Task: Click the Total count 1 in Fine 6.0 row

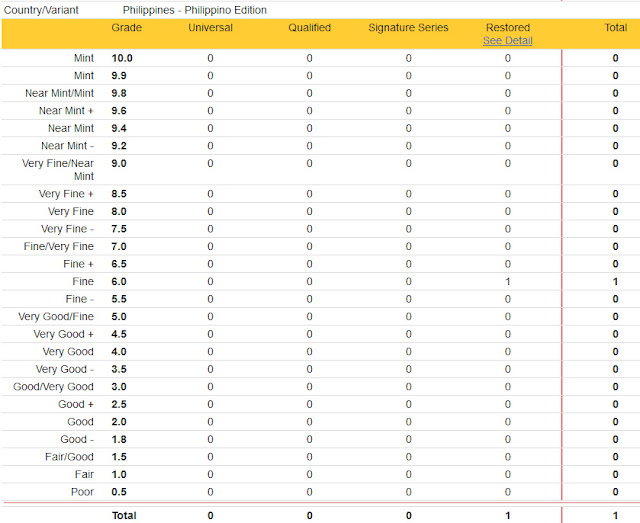Action: click(615, 281)
